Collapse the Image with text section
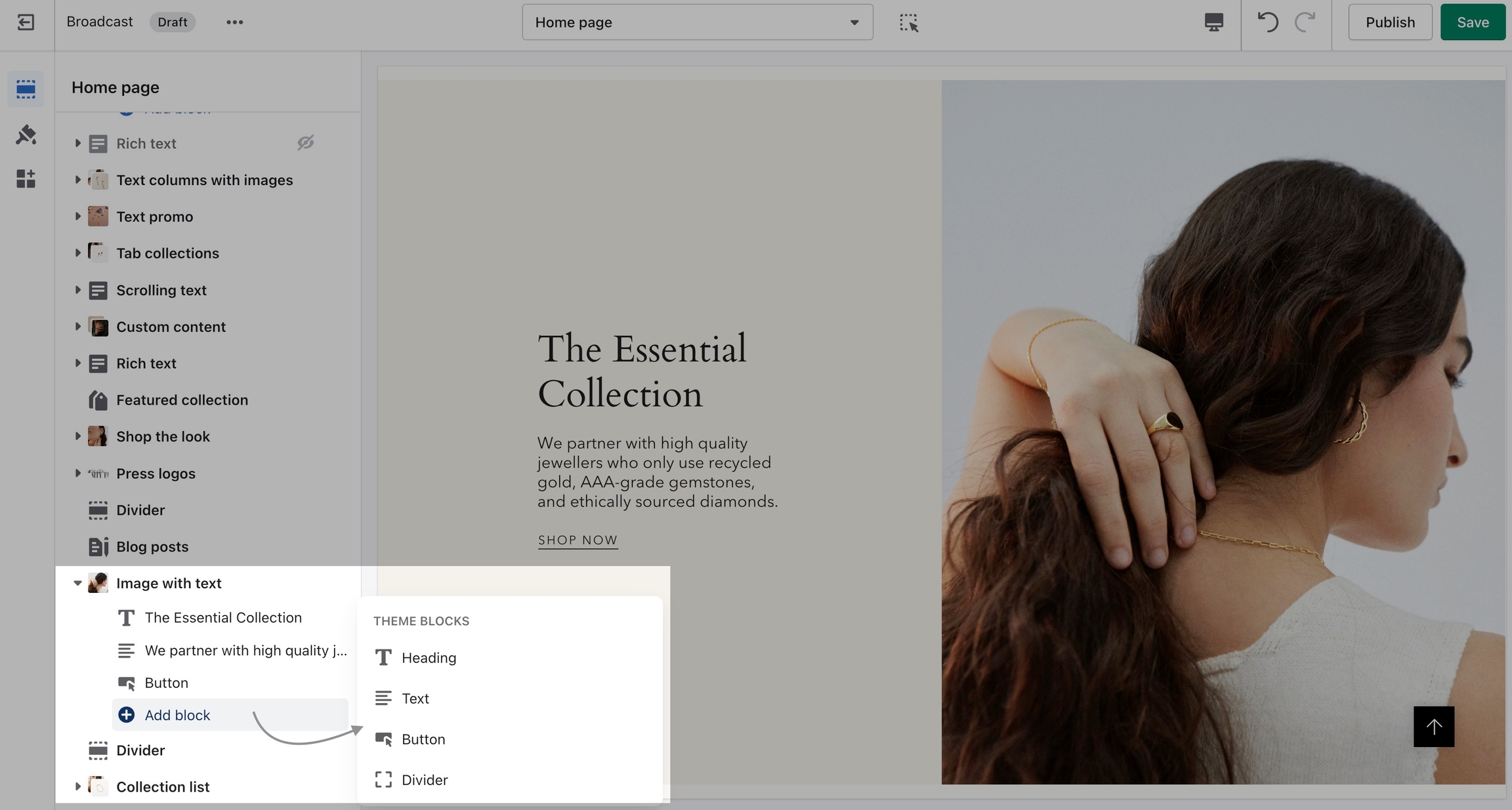 click(x=77, y=583)
